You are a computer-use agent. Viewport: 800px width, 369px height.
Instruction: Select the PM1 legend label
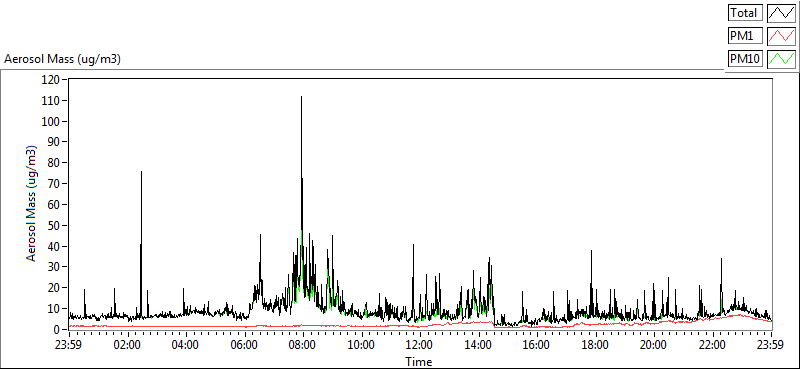745,36
